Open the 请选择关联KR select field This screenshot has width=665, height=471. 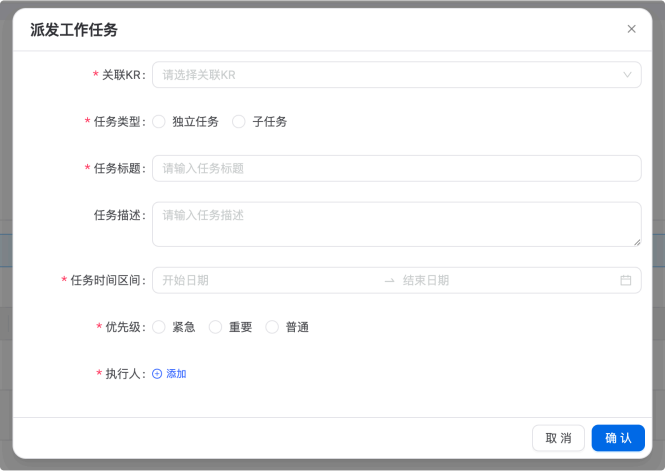[x=380, y=75]
